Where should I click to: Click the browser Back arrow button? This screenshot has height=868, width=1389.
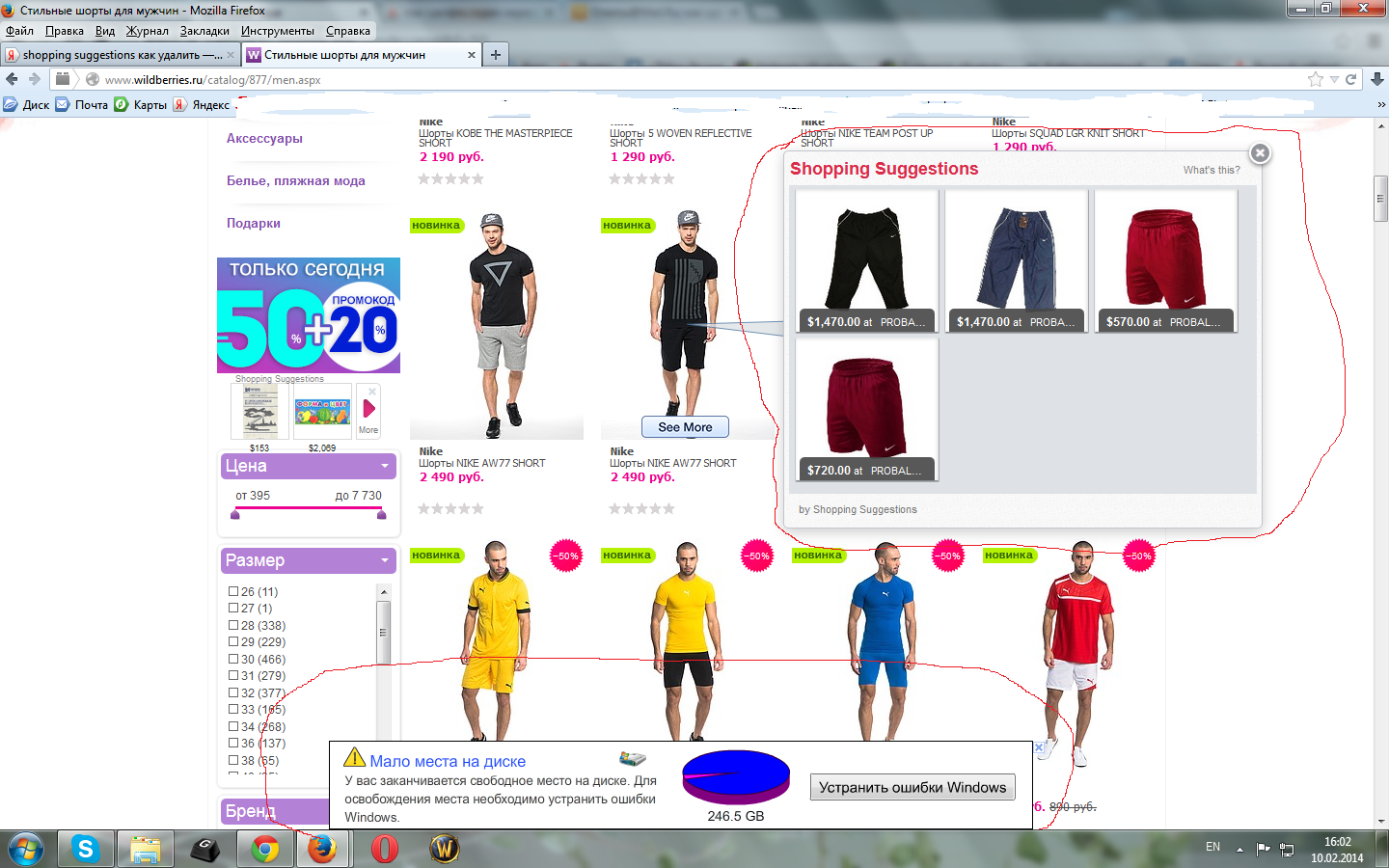pos(12,79)
